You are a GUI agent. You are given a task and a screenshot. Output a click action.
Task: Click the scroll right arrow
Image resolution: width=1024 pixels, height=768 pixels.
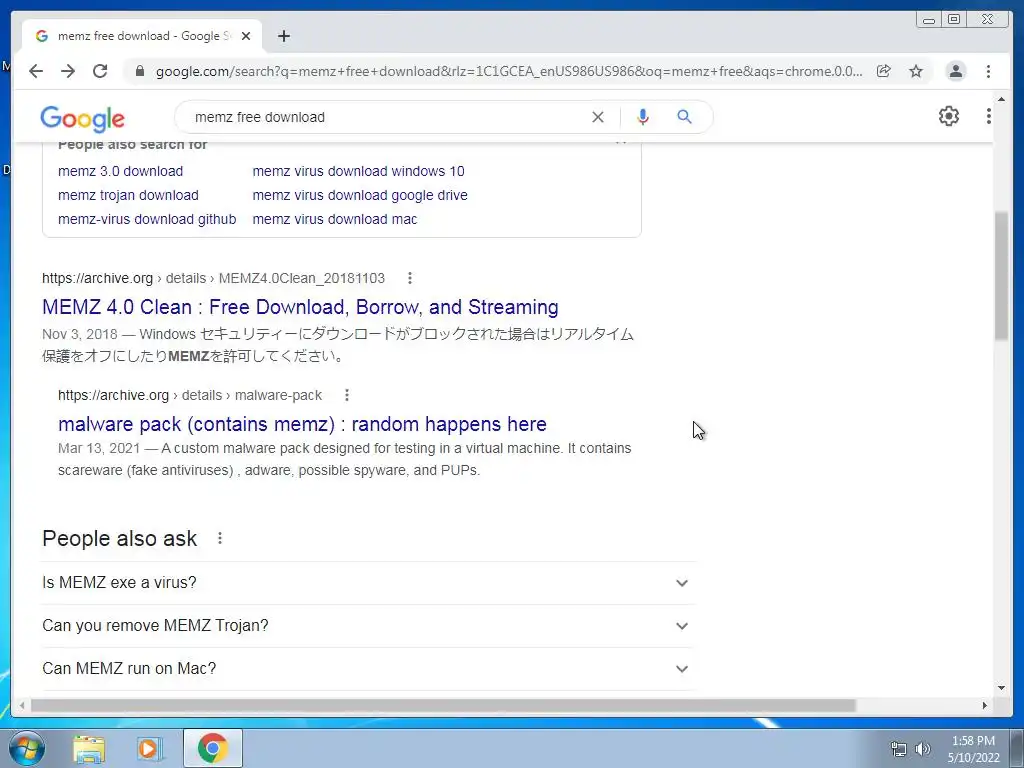pyautogui.click(x=985, y=705)
